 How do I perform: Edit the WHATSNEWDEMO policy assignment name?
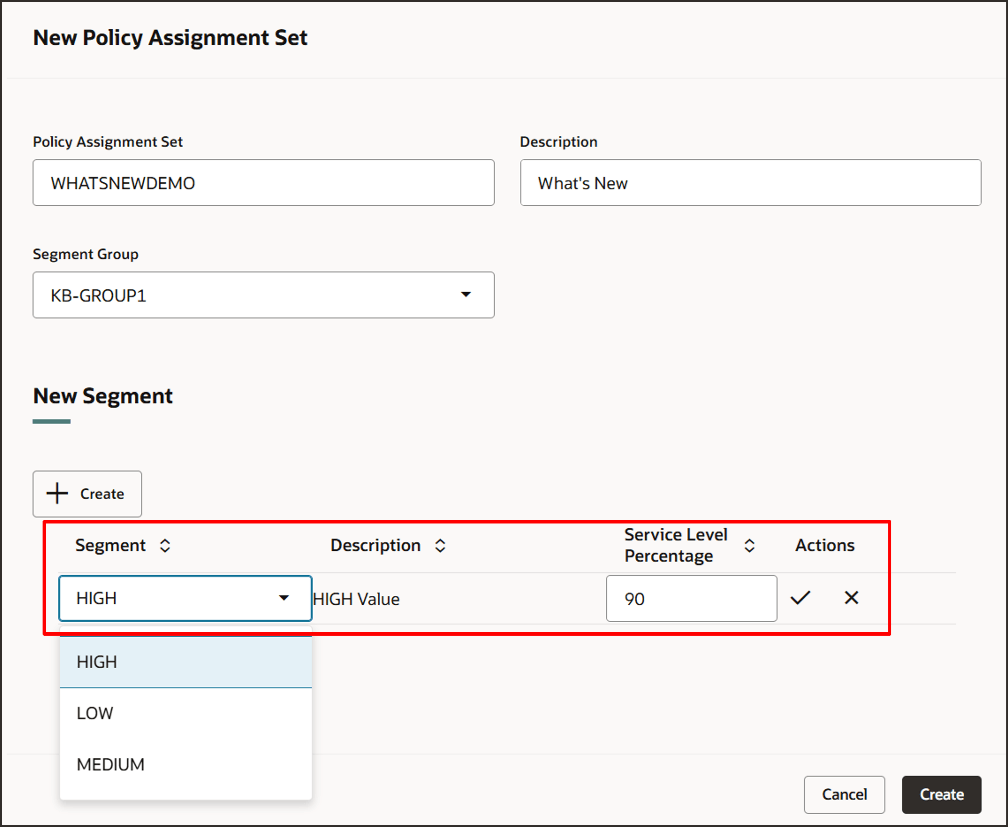point(263,182)
